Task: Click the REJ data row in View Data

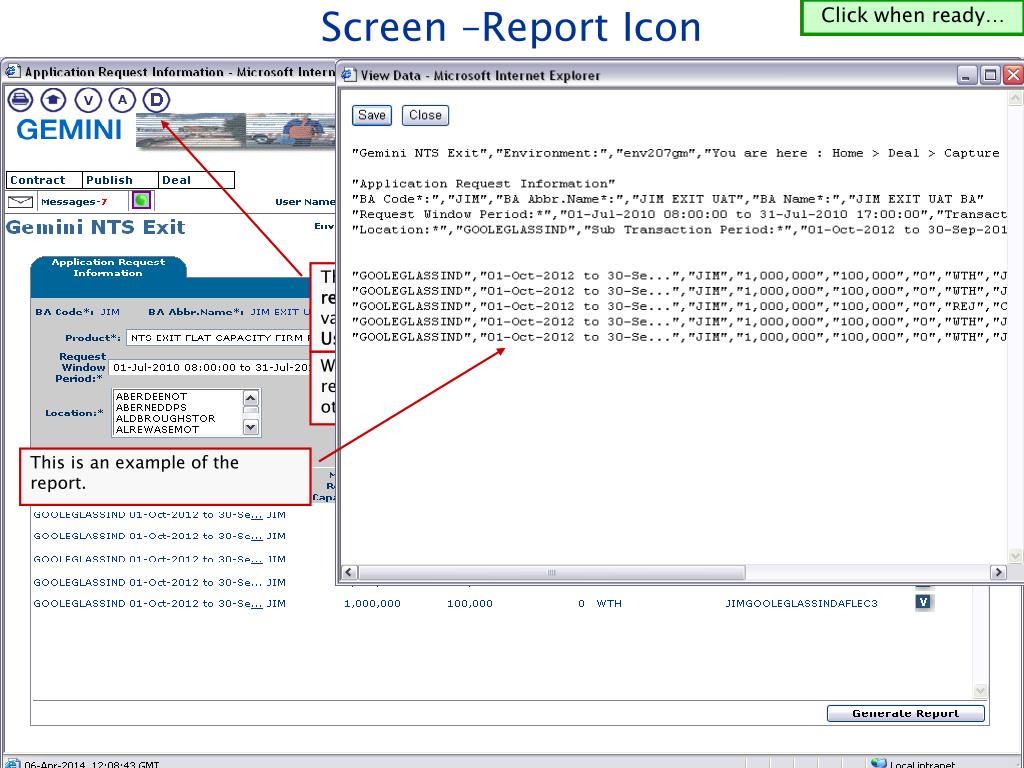Action: (x=679, y=306)
